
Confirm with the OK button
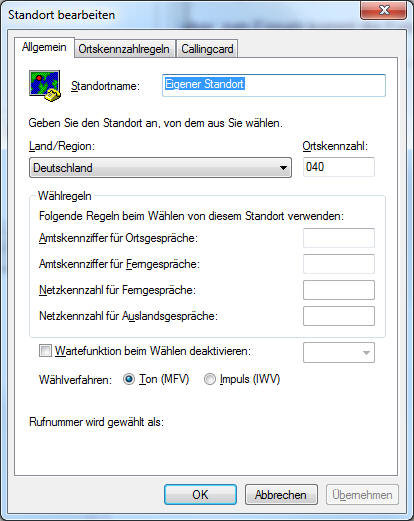point(200,495)
